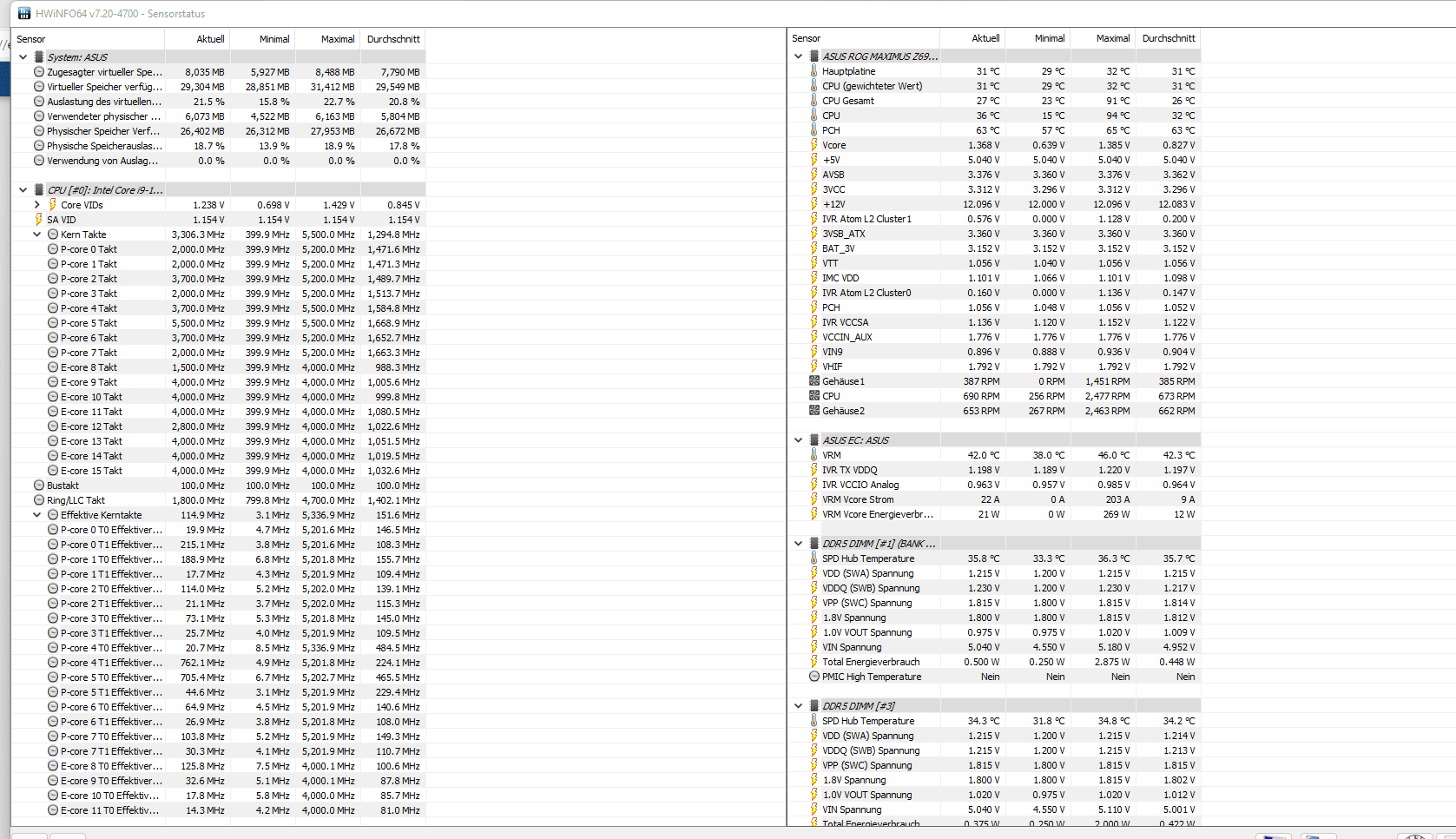
Task: Click the thermometer icon beside Hauptplatine
Action: tap(814, 71)
